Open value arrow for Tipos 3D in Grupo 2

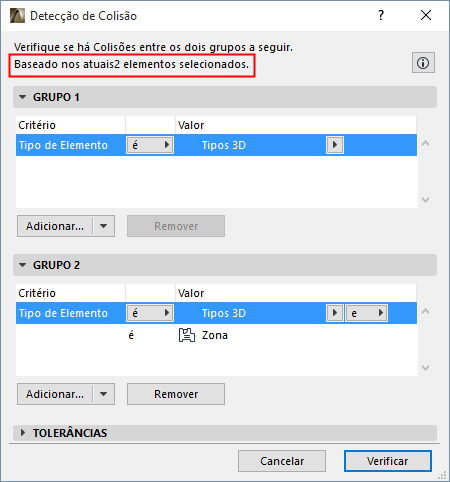coord(335,313)
